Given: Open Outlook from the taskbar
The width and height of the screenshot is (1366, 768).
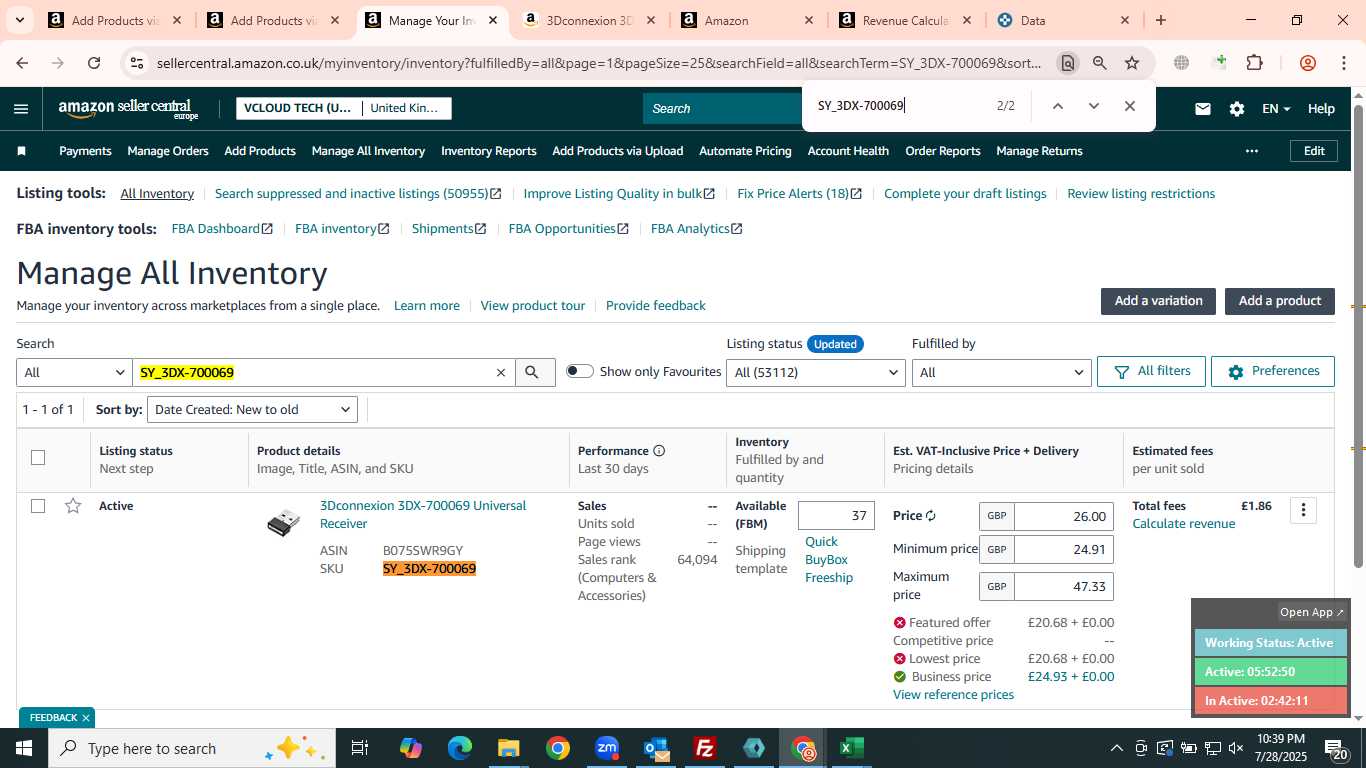Looking at the screenshot, I should click(656, 748).
